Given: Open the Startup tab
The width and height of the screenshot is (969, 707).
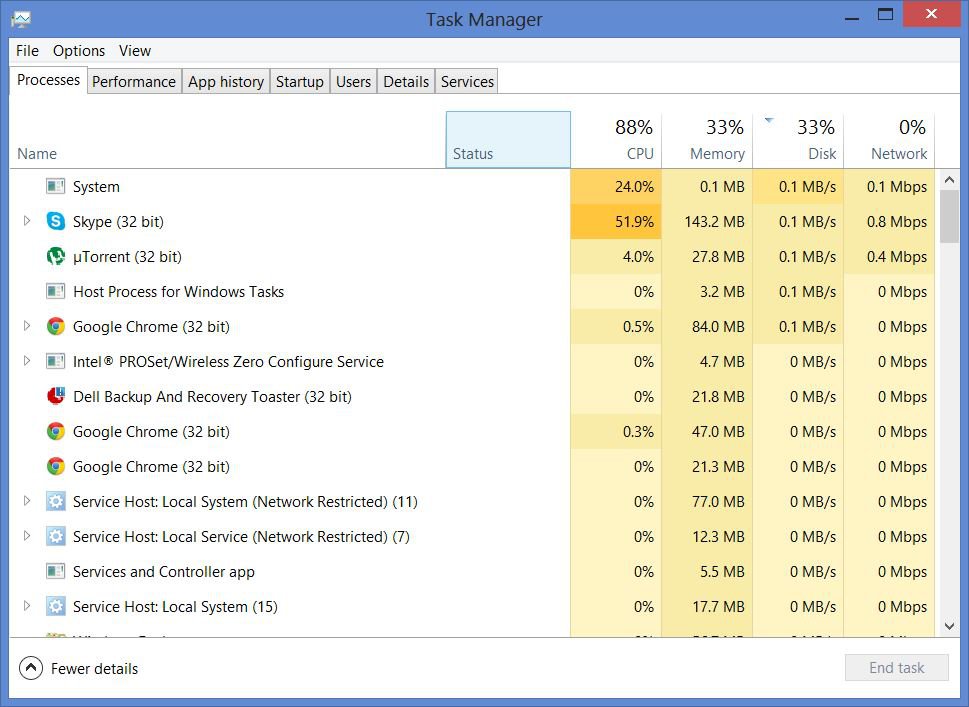Looking at the screenshot, I should pos(300,82).
